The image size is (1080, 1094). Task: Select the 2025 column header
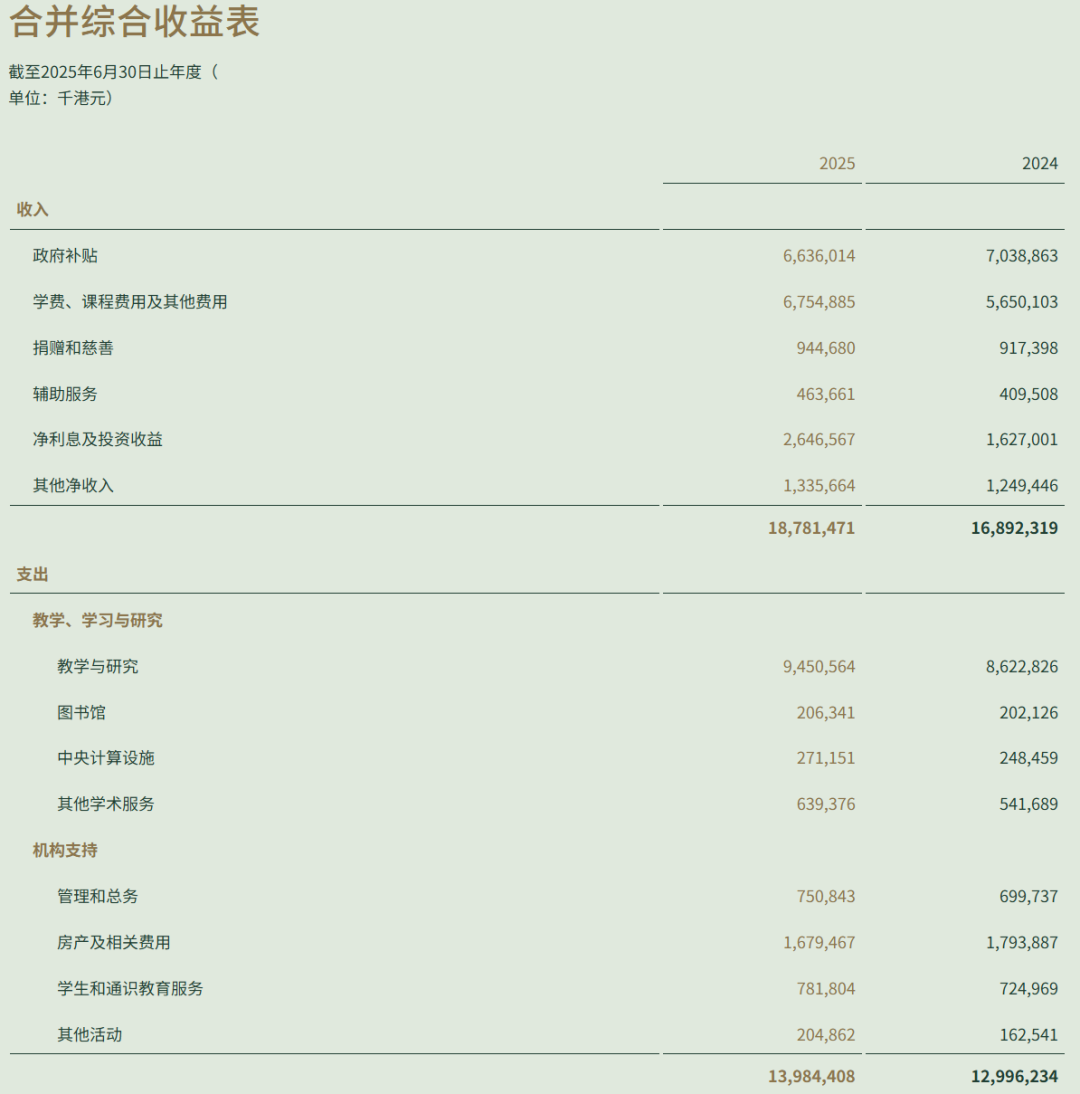pos(839,163)
